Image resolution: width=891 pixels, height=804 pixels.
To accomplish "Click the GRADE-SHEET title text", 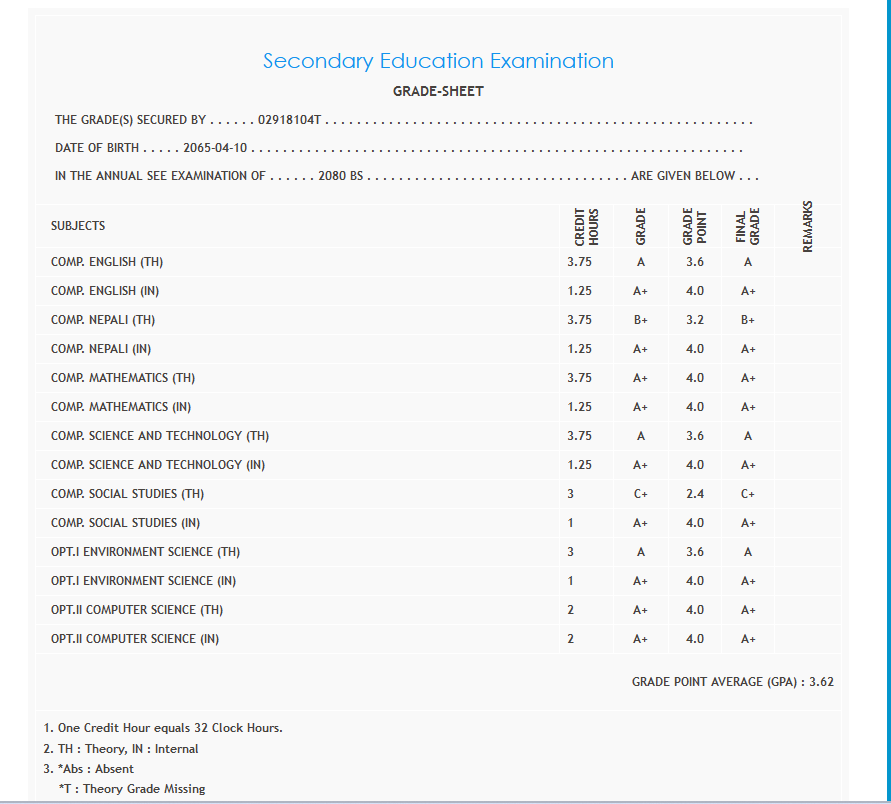I will pos(438,91).
